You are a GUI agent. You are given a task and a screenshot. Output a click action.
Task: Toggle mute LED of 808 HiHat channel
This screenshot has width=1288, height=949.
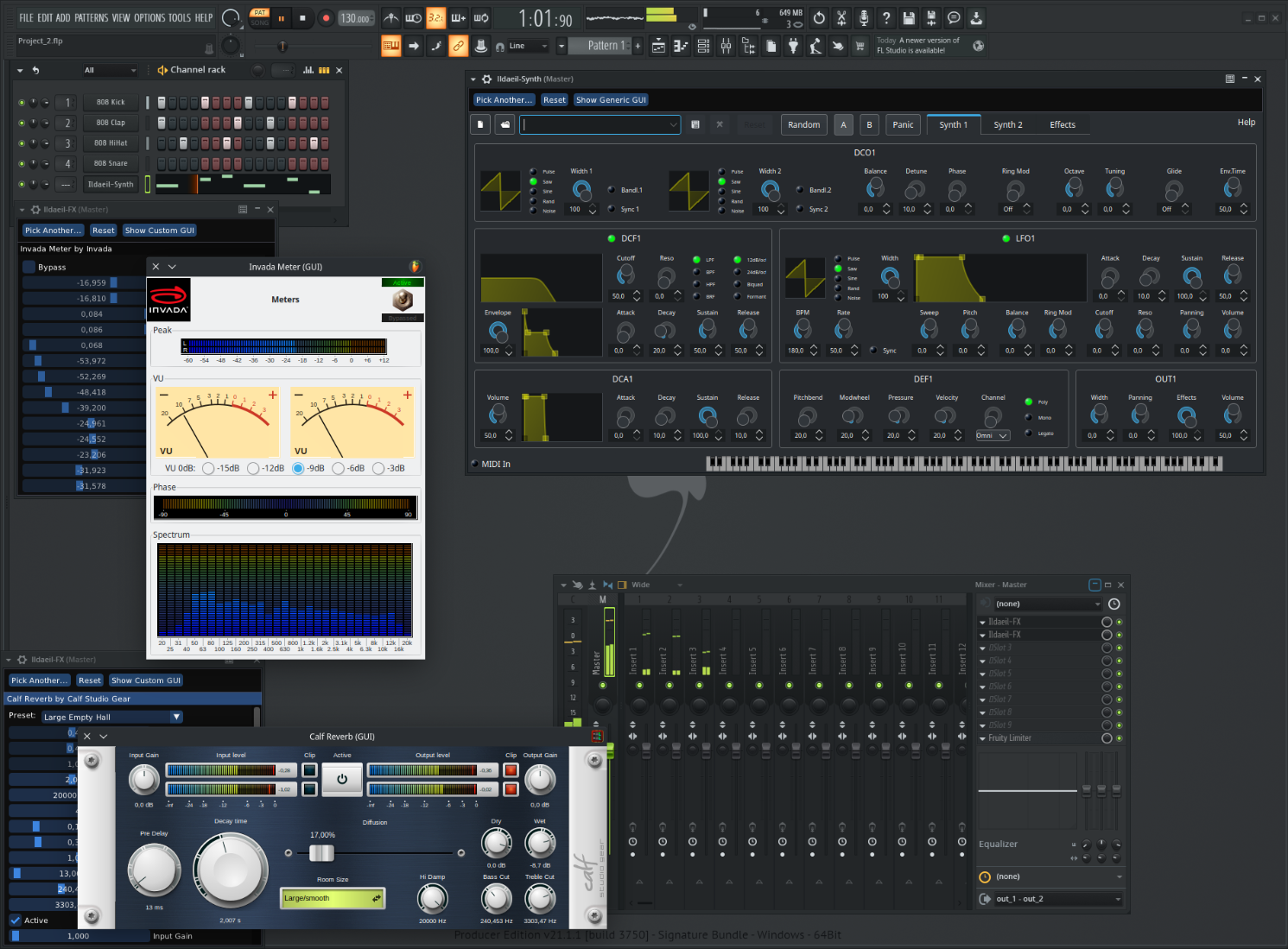(x=22, y=143)
